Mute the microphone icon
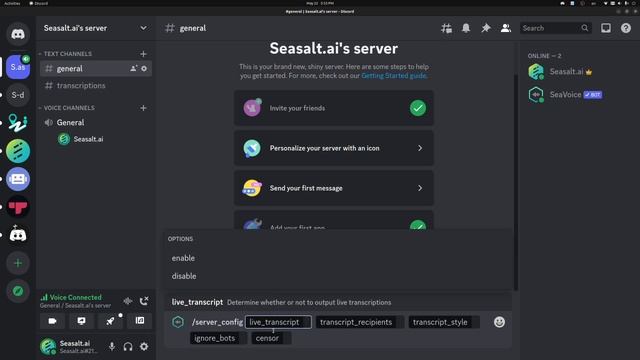This screenshot has height=360, width=640. pyautogui.click(x=112, y=347)
